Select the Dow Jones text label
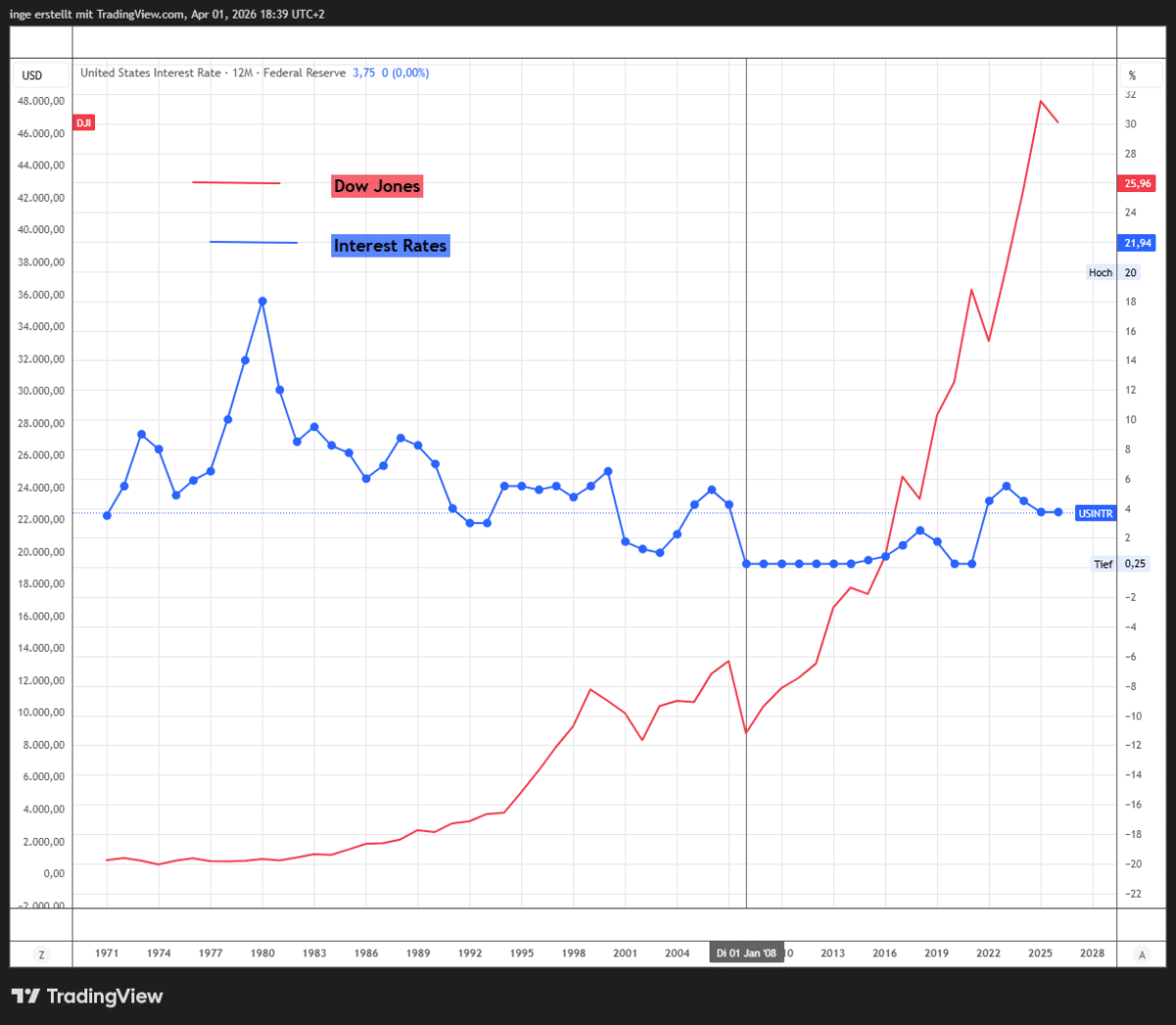1176x1025 pixels. tap(377, 186)
